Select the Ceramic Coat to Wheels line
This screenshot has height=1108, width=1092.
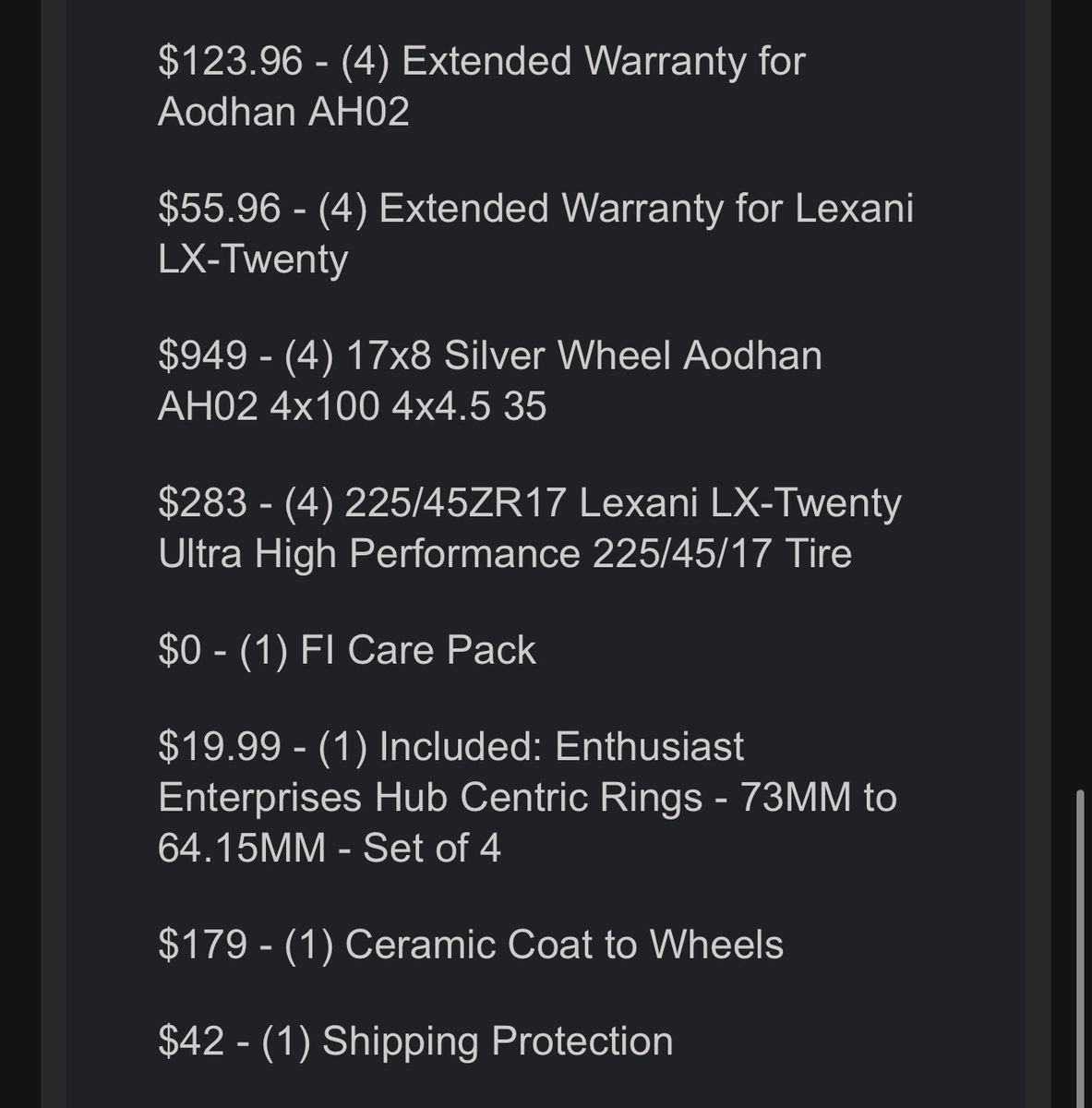click(471, 945)
